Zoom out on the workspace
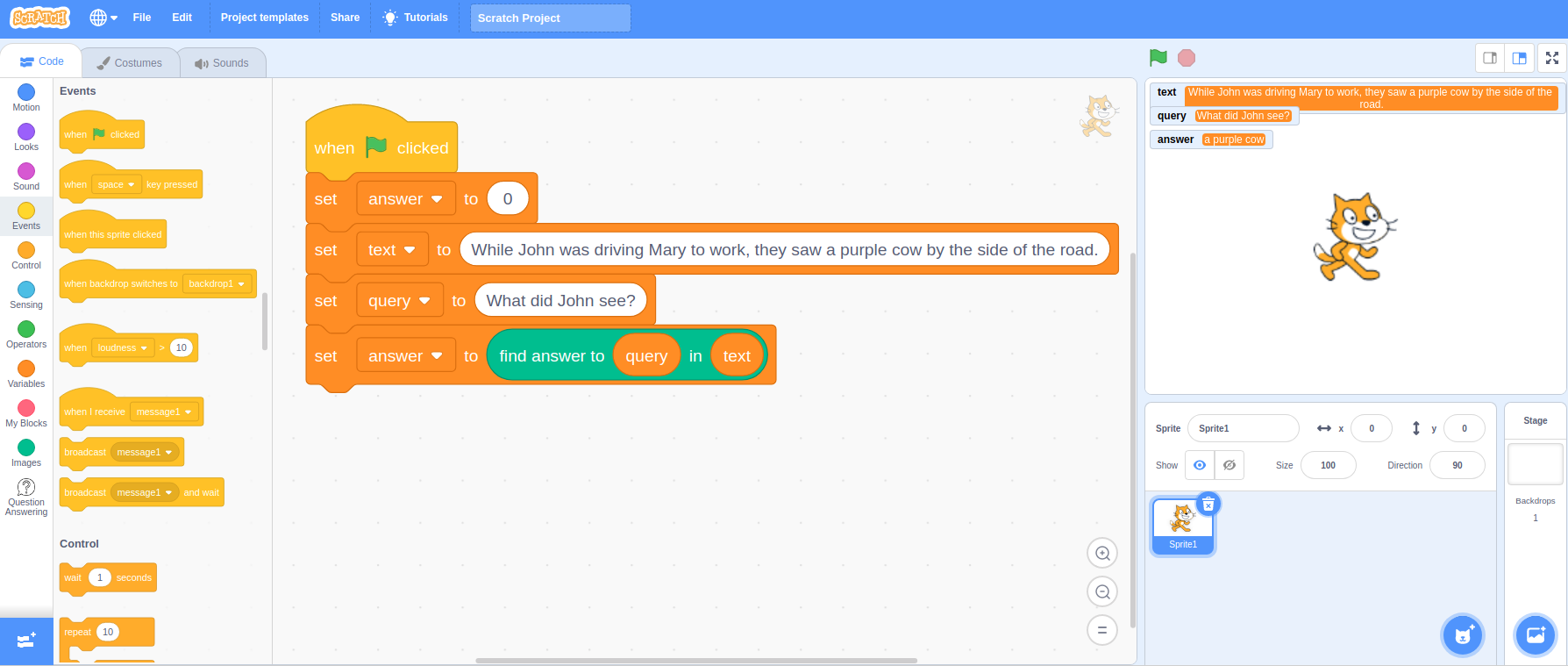Image resolution: width=1568 pixels, height=666 pixels. 1102,591
